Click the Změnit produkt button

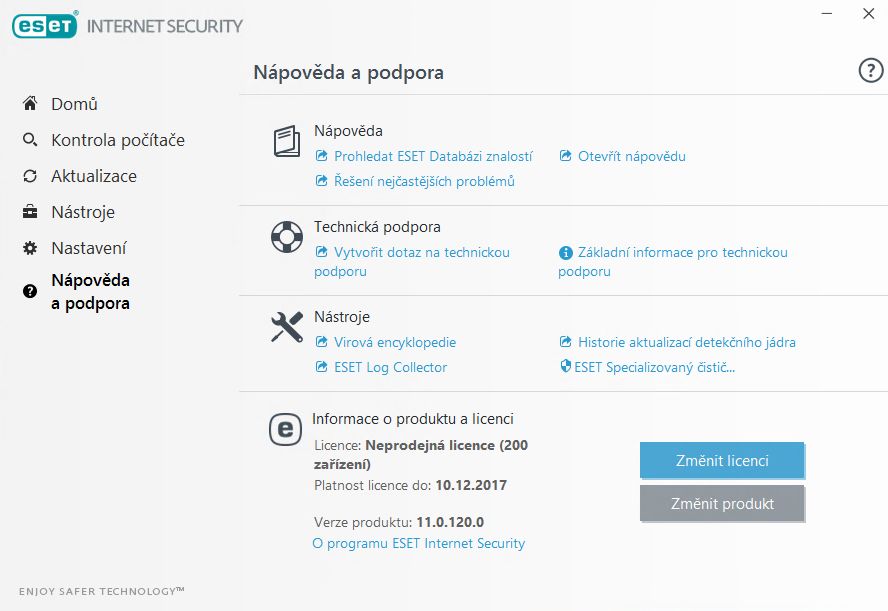(722, 503)
